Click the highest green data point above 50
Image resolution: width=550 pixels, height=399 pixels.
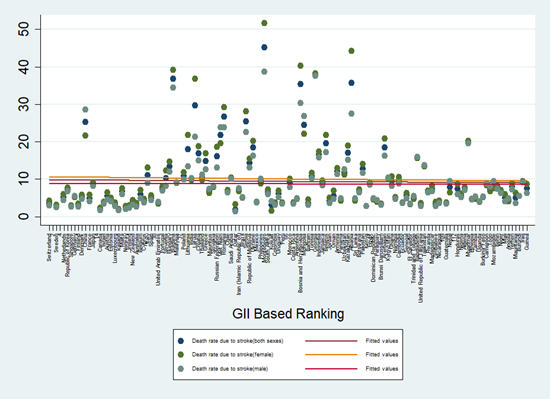(x=264, y=23)
